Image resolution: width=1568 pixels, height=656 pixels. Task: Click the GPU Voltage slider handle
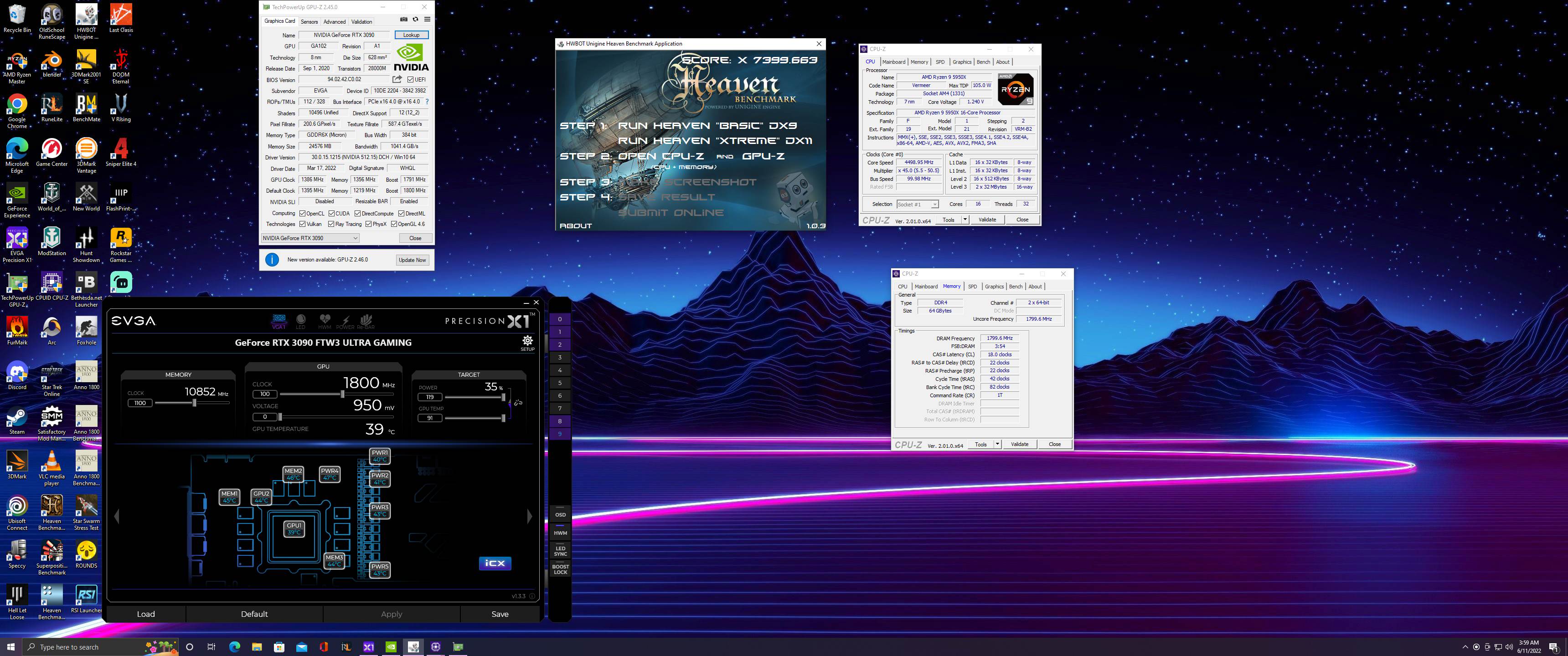(x=279, y=417)
